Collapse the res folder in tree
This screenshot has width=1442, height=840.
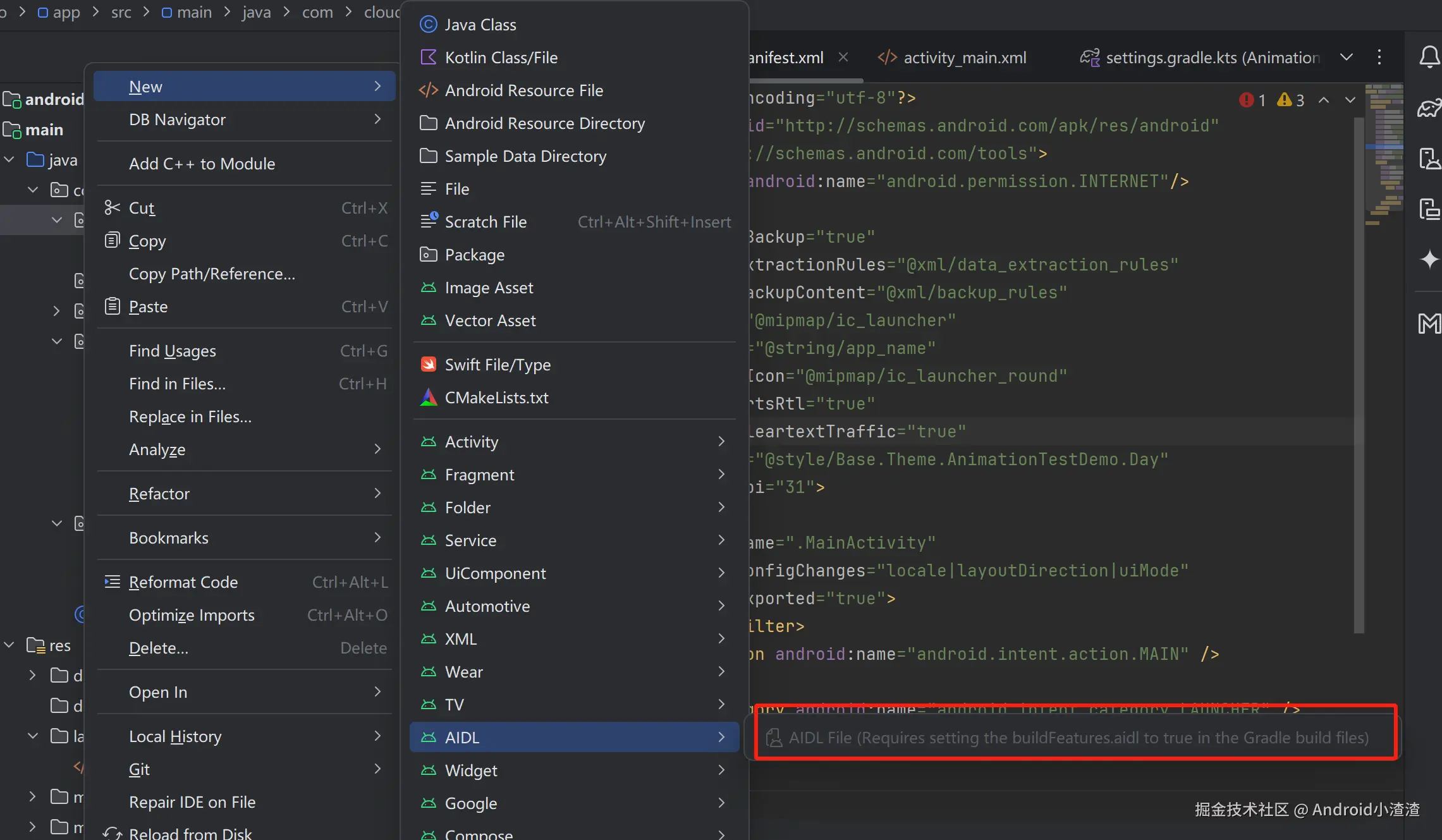coord(9,645)
